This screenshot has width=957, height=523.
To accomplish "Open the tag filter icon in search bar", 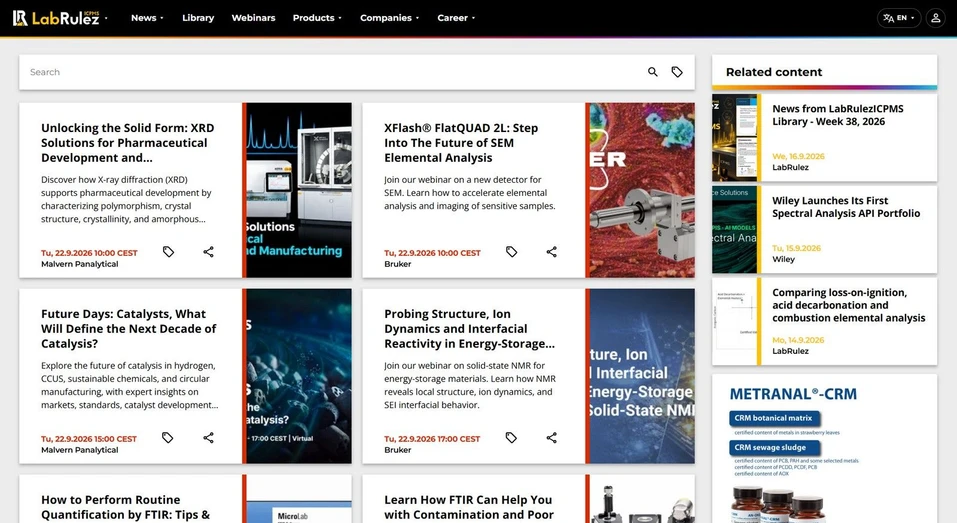I will [677, 72].
